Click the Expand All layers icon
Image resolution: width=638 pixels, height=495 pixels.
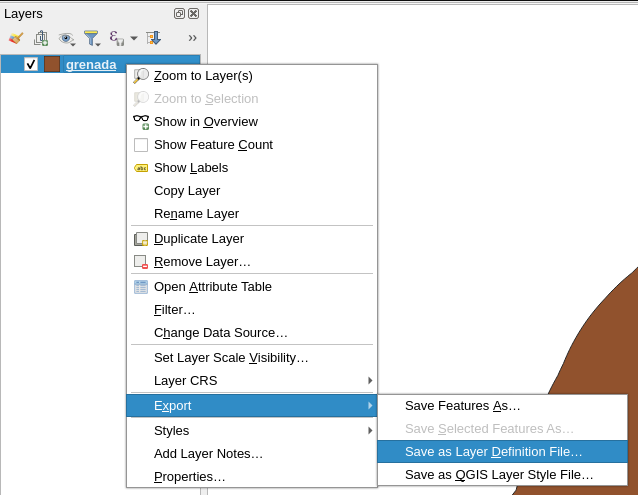tap(154, 38)
